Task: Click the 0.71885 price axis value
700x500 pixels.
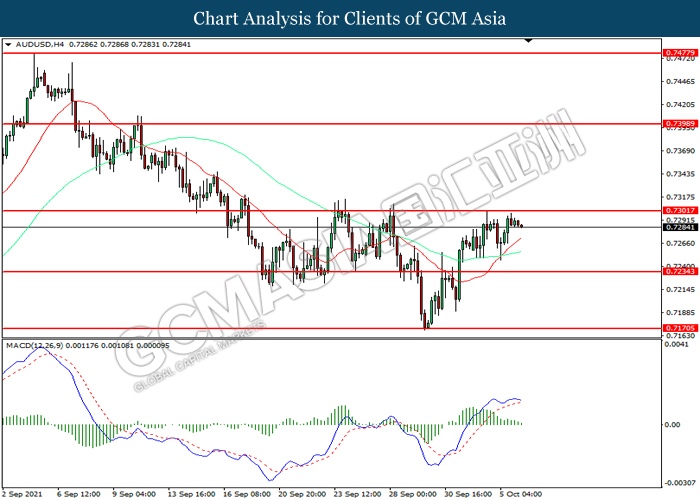Action: click(680, 312)
